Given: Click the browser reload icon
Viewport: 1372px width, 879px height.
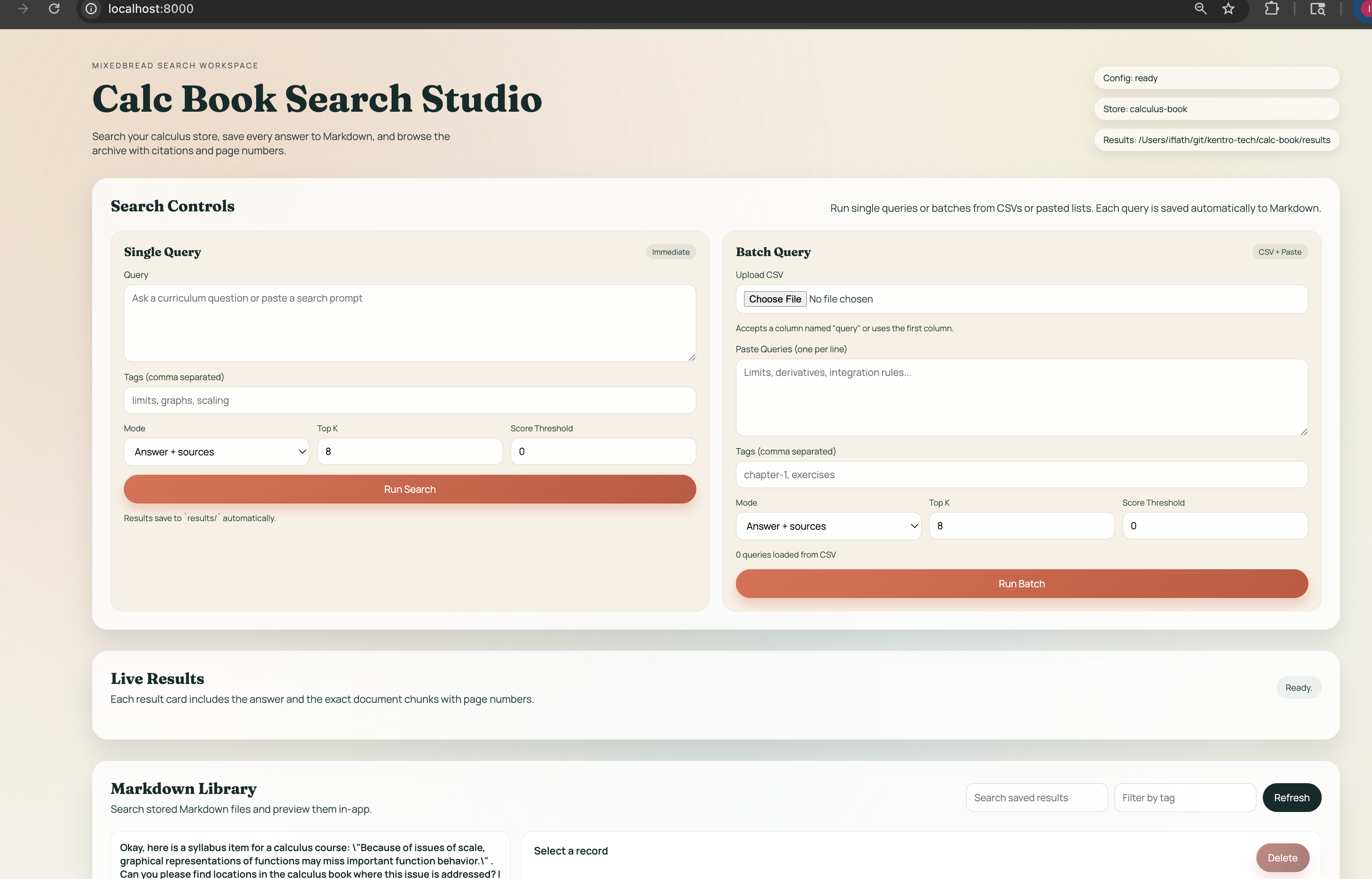Looking at the screenshot, I should point(54,9).
